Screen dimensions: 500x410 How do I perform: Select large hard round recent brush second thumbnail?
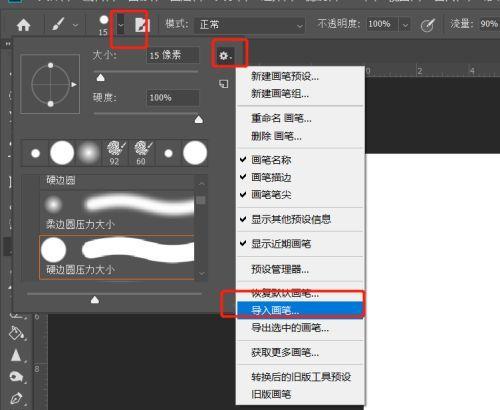(x=62, y=153)
